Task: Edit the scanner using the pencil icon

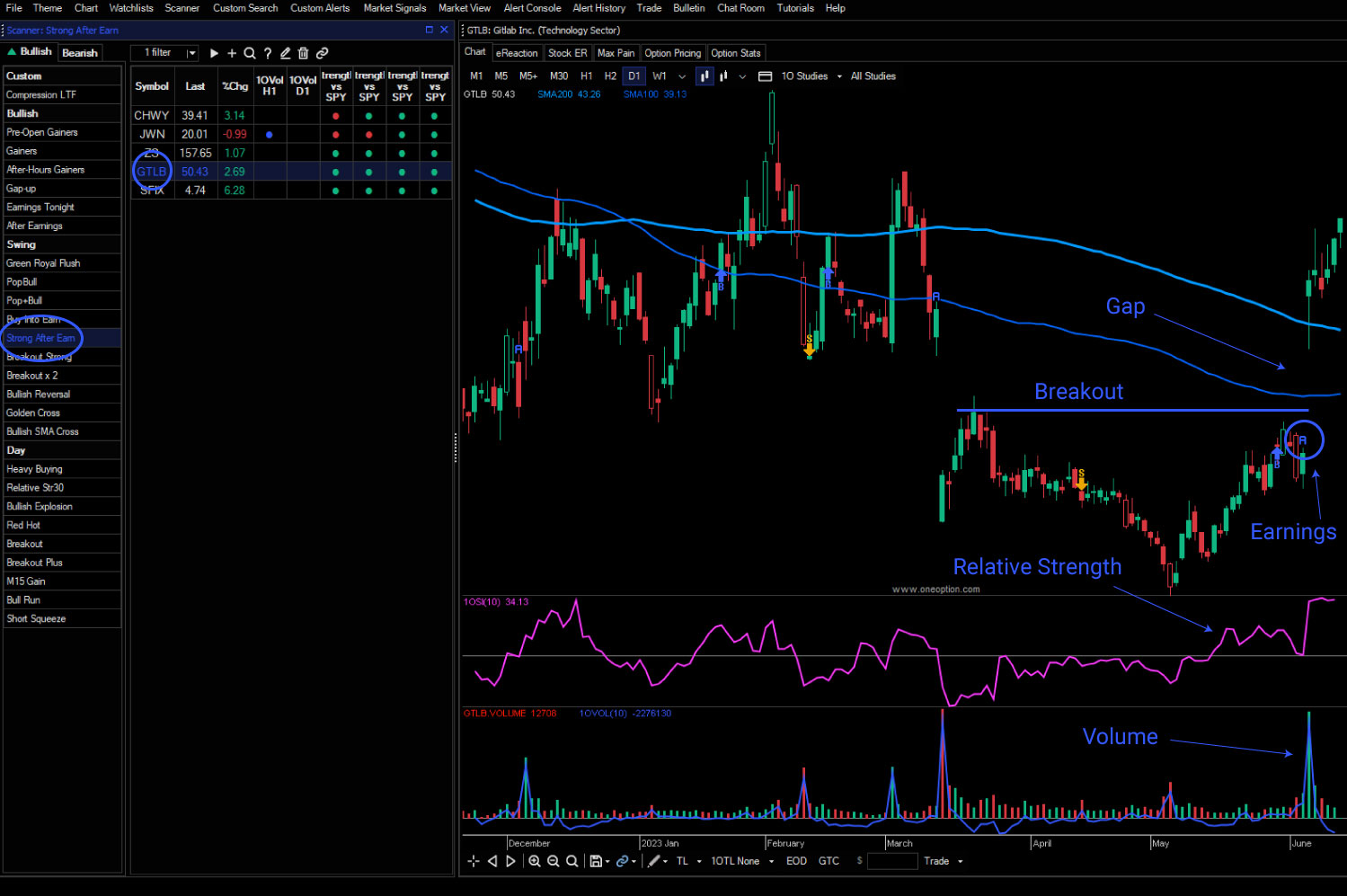Action: tap(286, 53)
